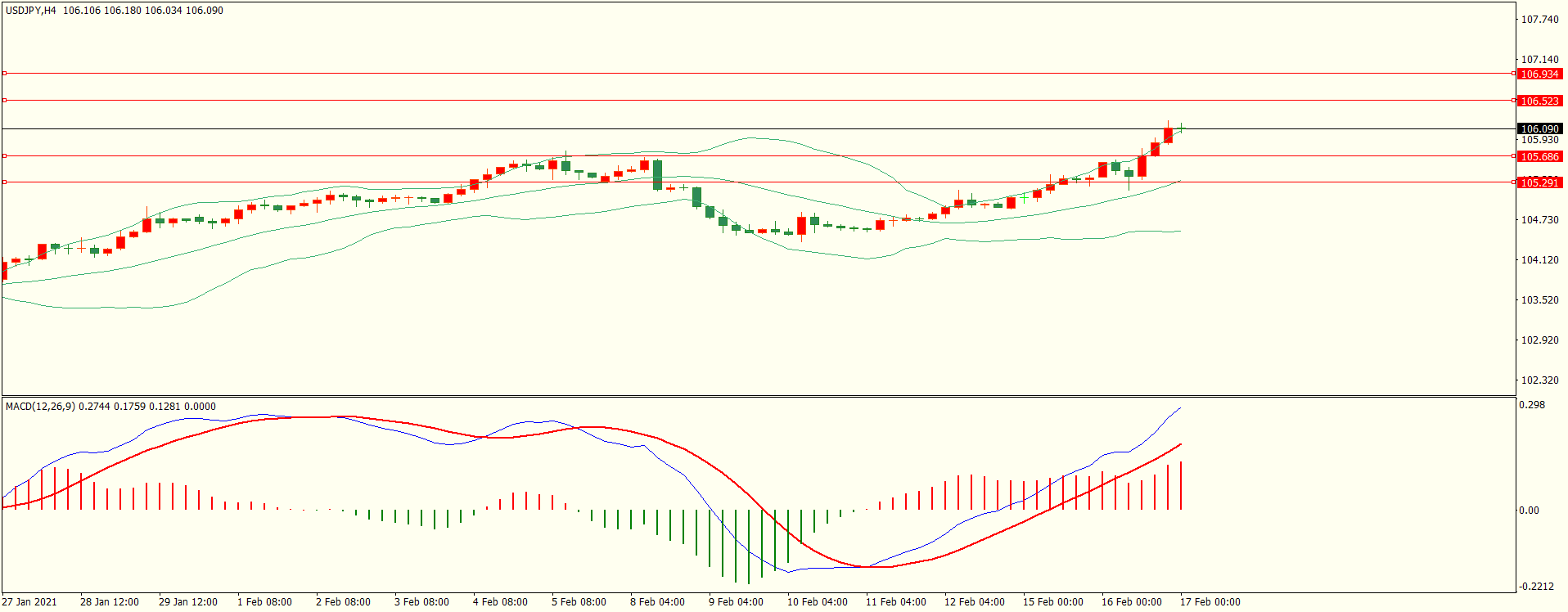Click the latest green candlestick on 17 Feb
Screen dimensions: 1568x612
[x=1181, y=128]
